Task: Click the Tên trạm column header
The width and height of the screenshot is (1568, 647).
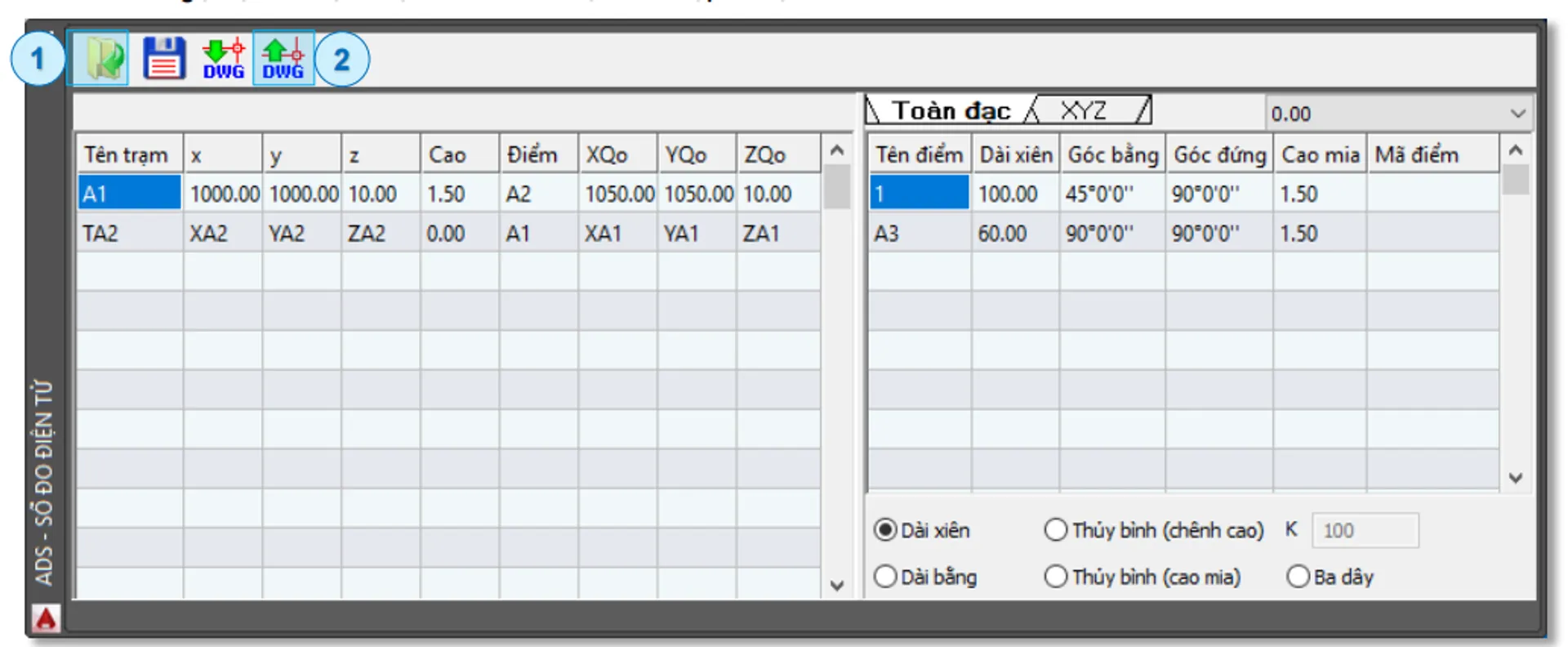Action: click(130, 154)
